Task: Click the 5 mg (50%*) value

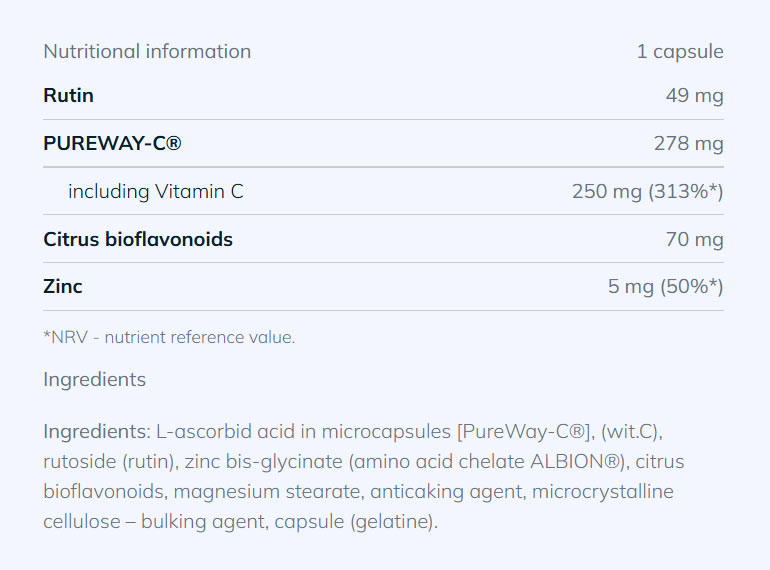Action: pos(665,286)
